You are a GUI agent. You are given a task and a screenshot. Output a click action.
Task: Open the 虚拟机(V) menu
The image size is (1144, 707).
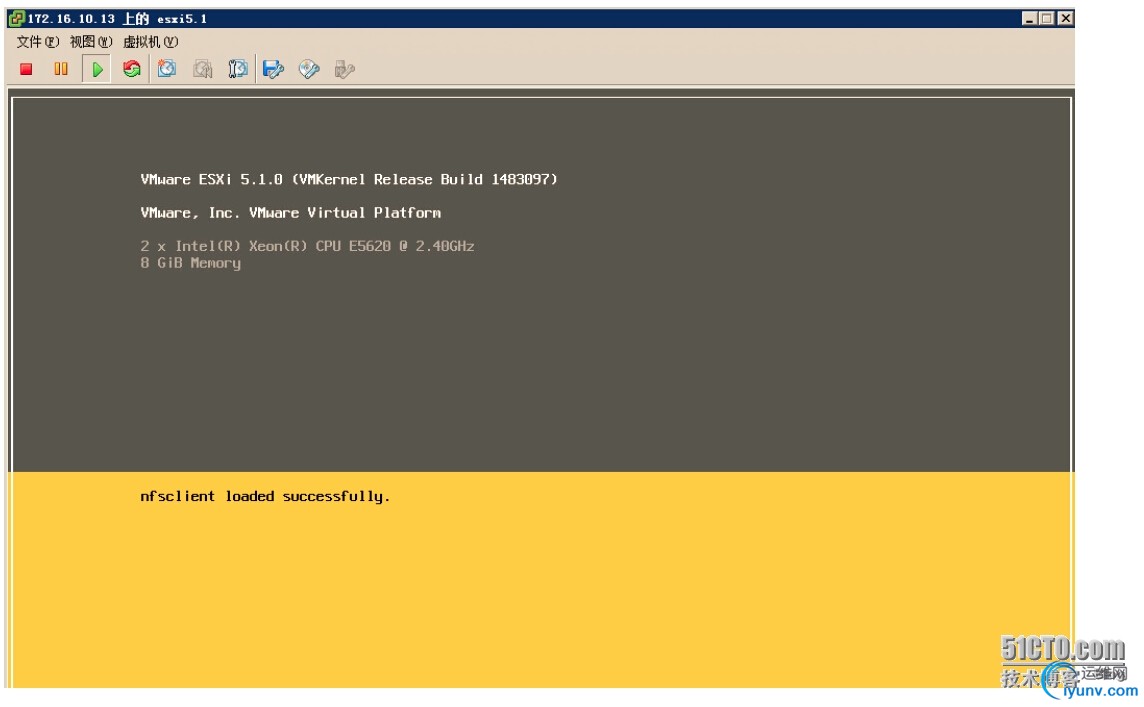150,42
